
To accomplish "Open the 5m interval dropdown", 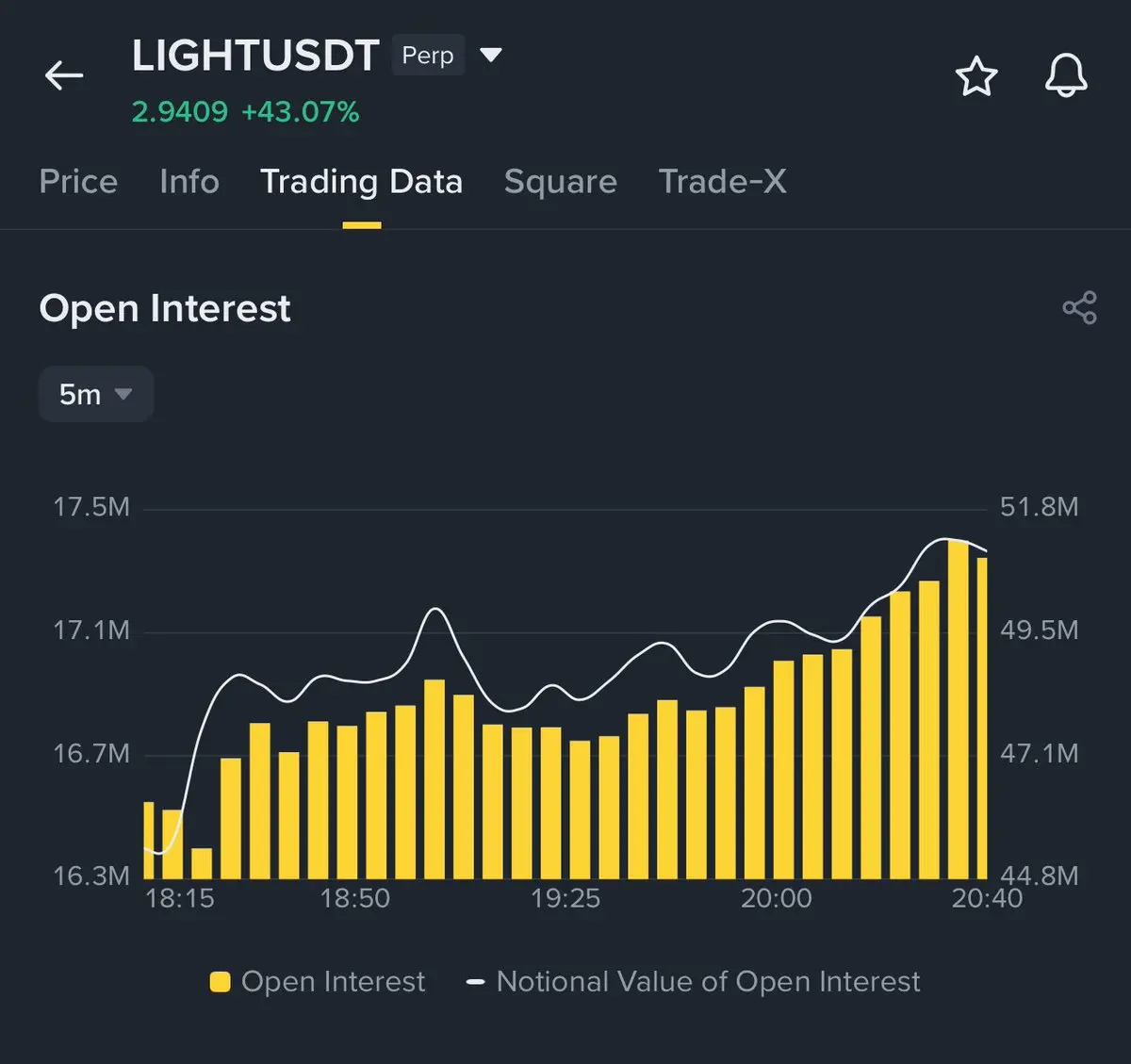I will coord(95,394).
